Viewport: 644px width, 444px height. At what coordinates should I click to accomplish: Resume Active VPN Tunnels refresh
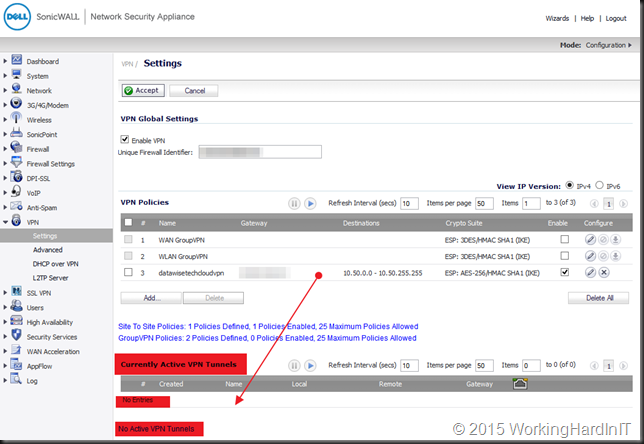(310, 366)
